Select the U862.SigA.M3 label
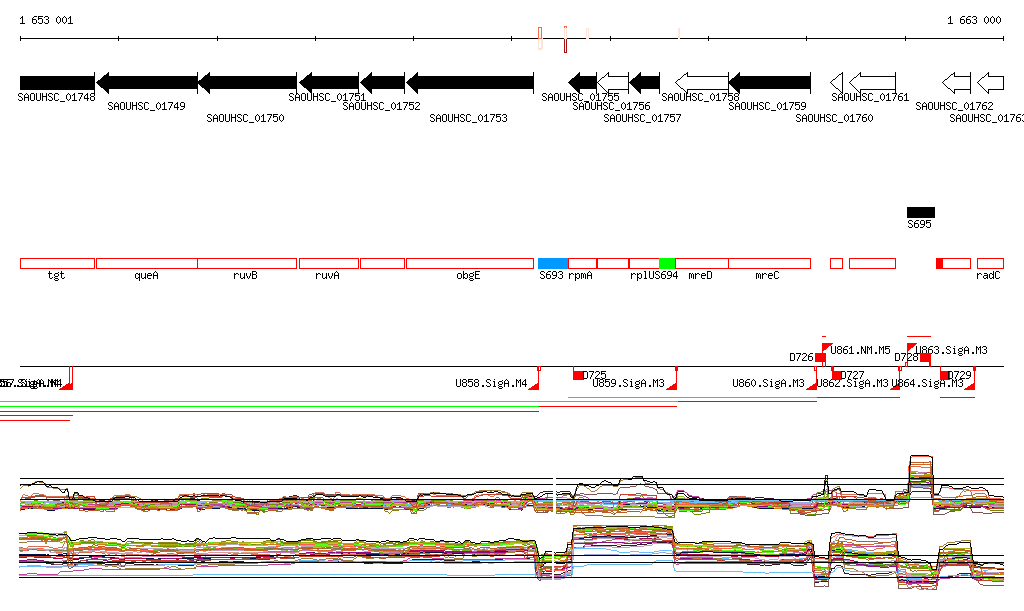 (x=853, y=383)
